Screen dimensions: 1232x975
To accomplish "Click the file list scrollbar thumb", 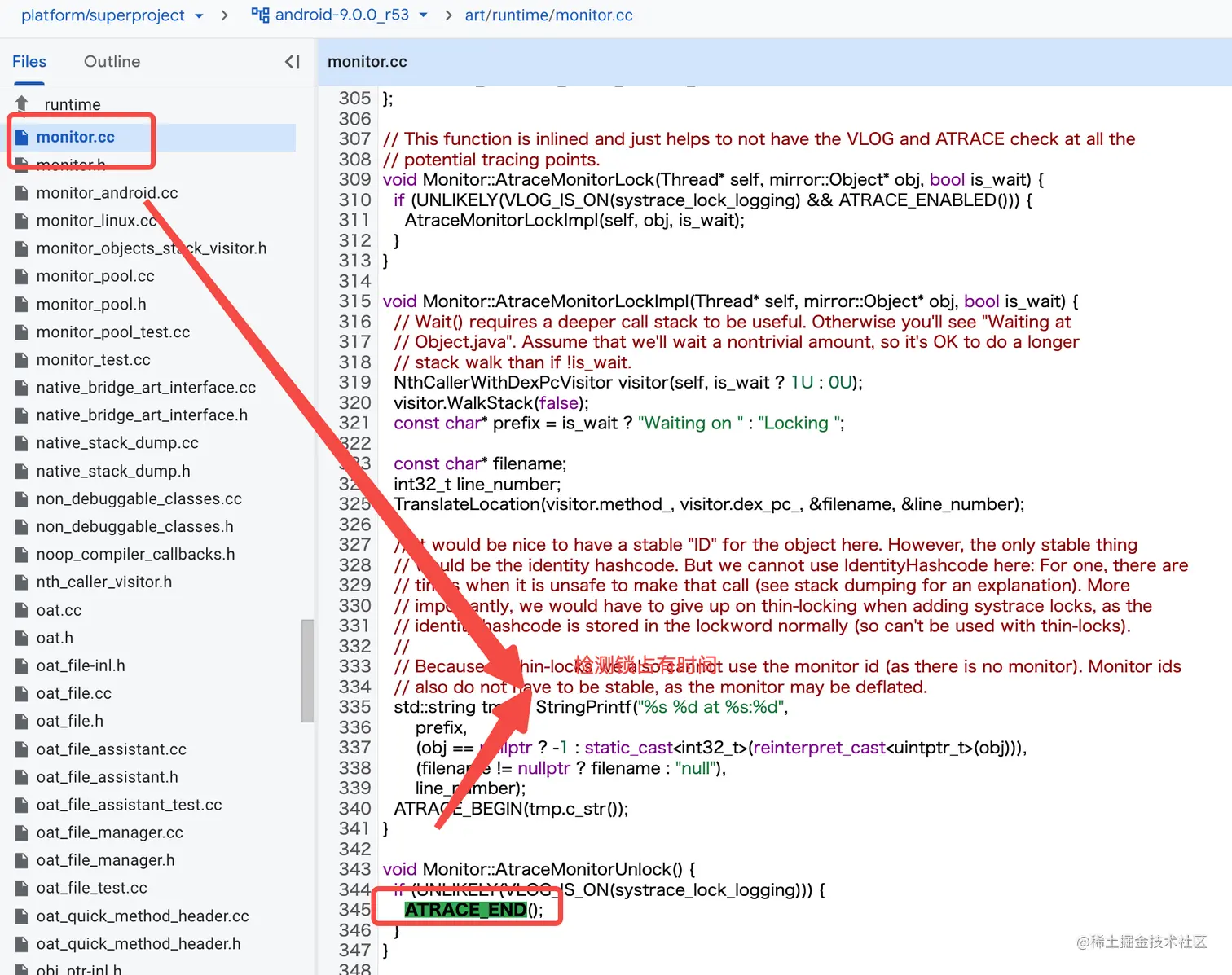I will (x=307, y=671).
